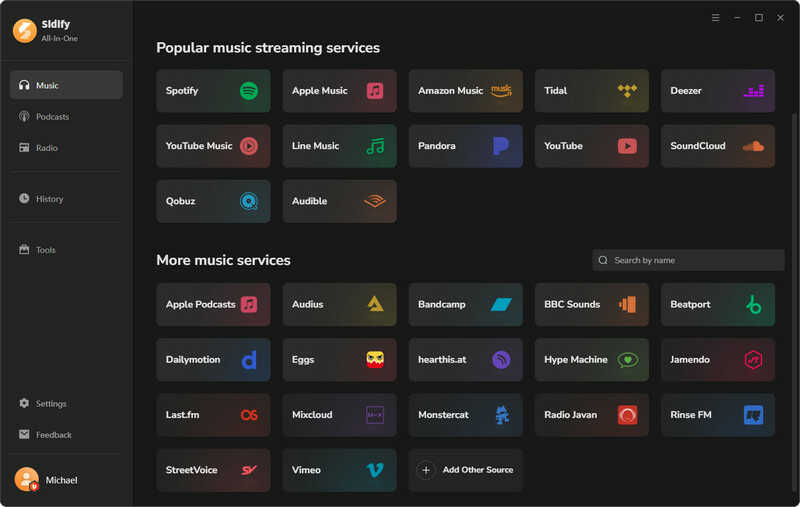Click the Pandora blue P icon
Image resolution: width=800 pixels, height=507 pixels.
click(x=501, y=146)
